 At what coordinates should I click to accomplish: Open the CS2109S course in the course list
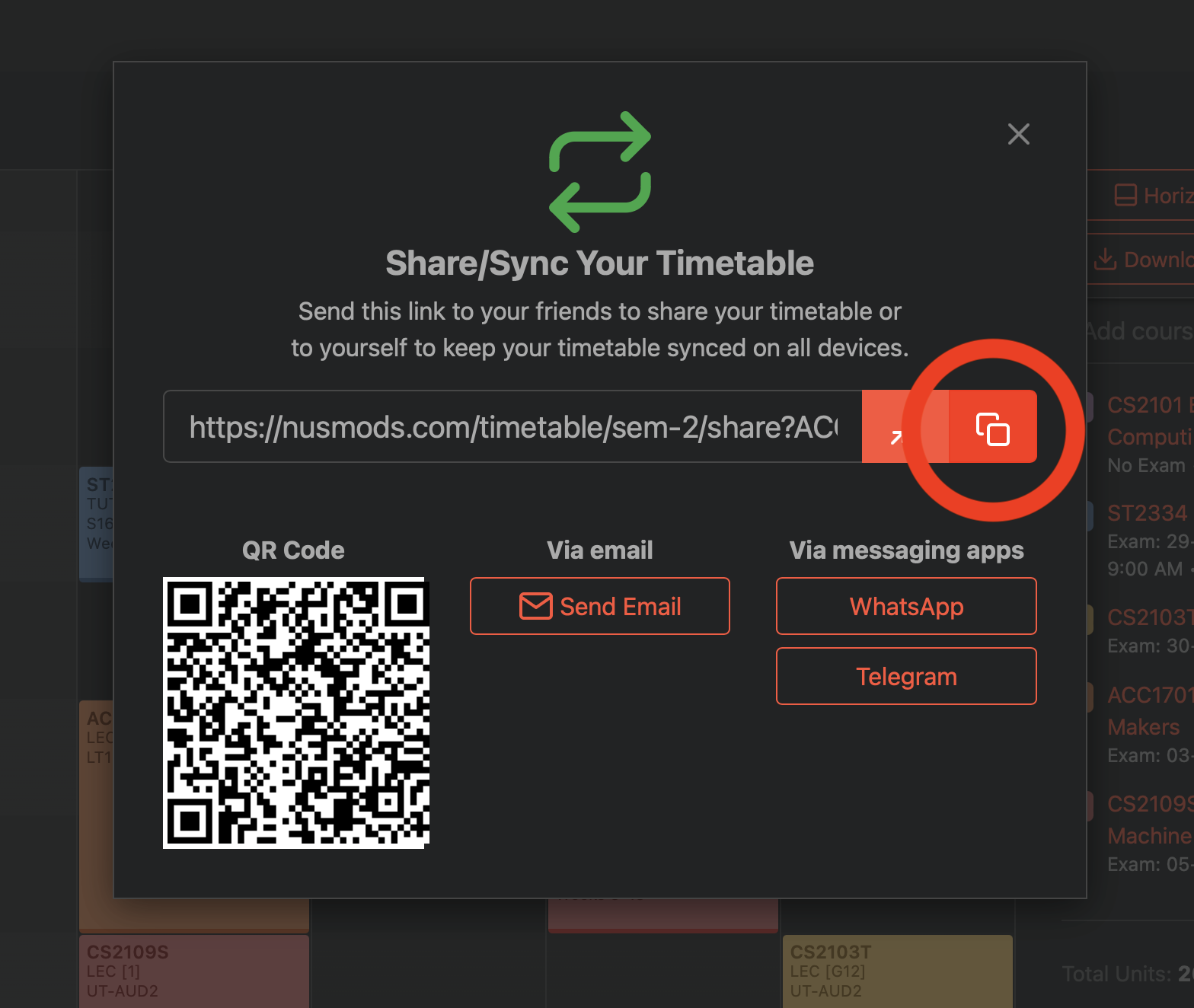[x=1150, y=819]
